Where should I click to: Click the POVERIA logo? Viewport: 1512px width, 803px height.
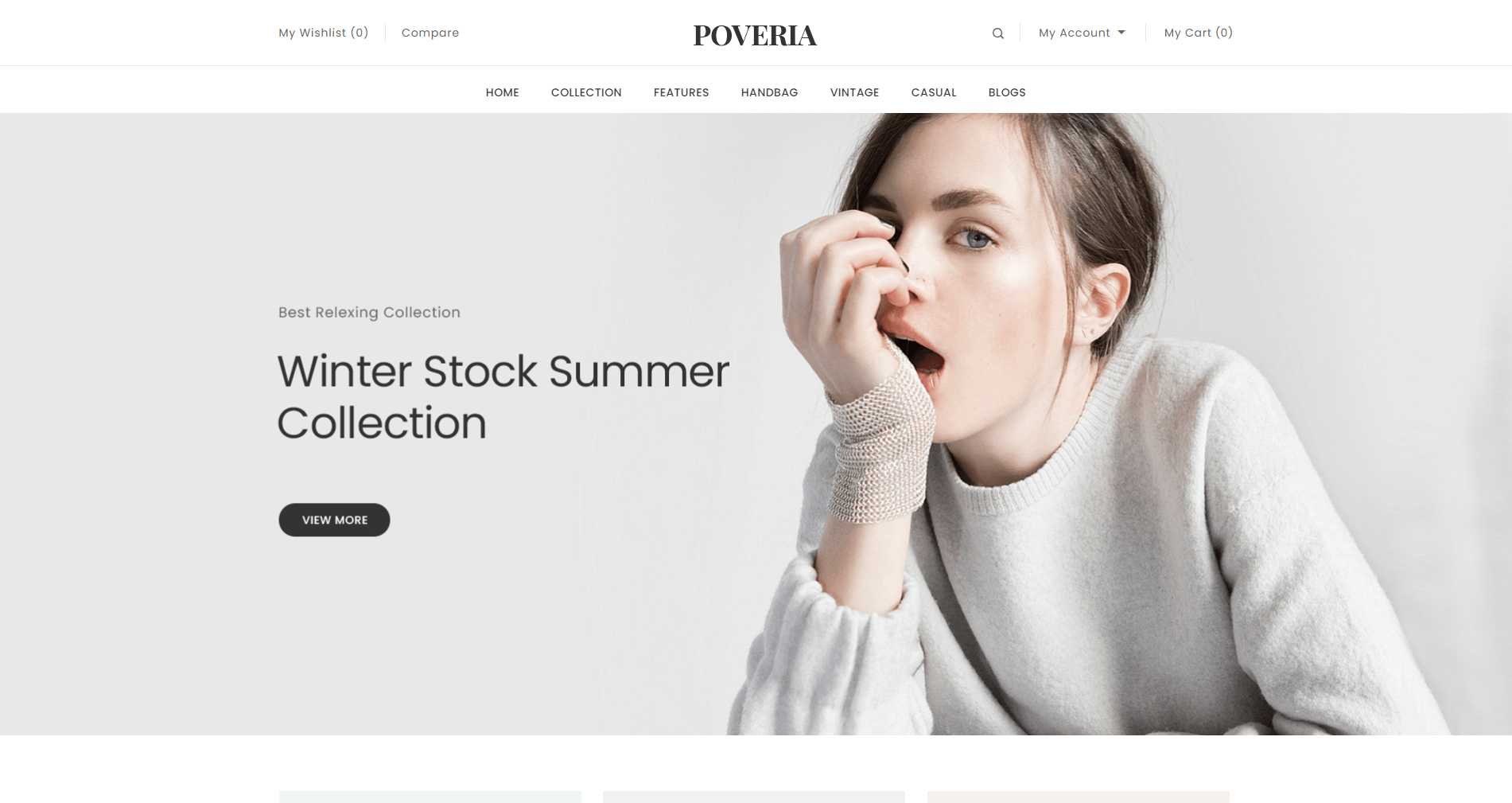pyautogui.click(x=755, y=36)
